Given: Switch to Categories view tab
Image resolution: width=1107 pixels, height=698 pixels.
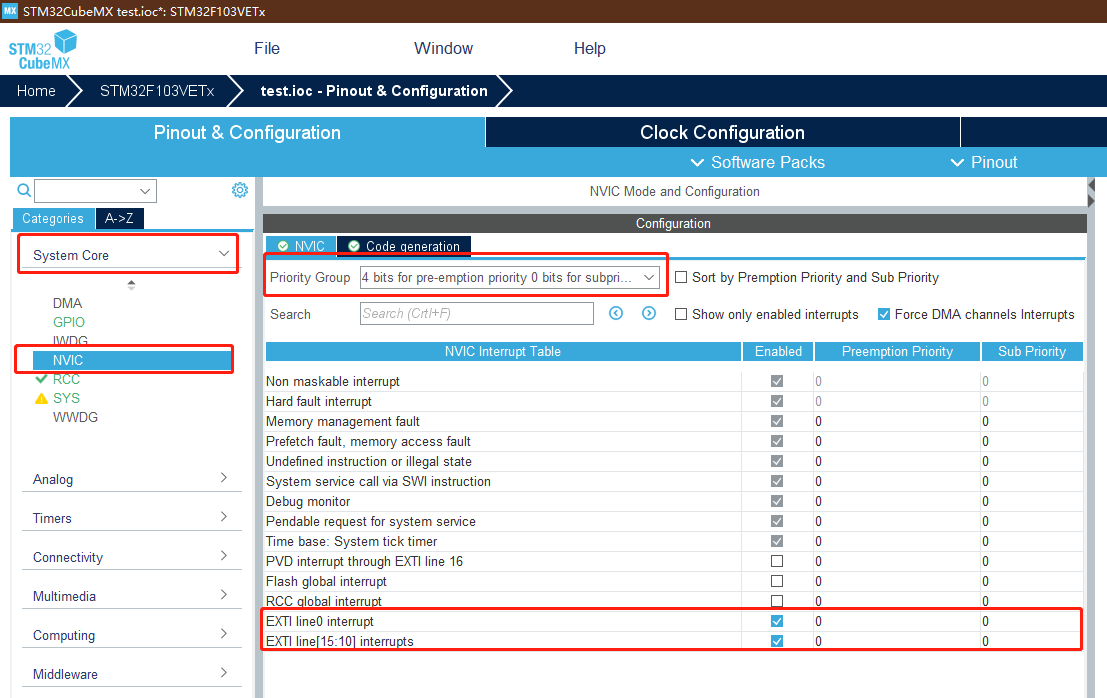Looking at the screenshot, I should coord(53,218).
